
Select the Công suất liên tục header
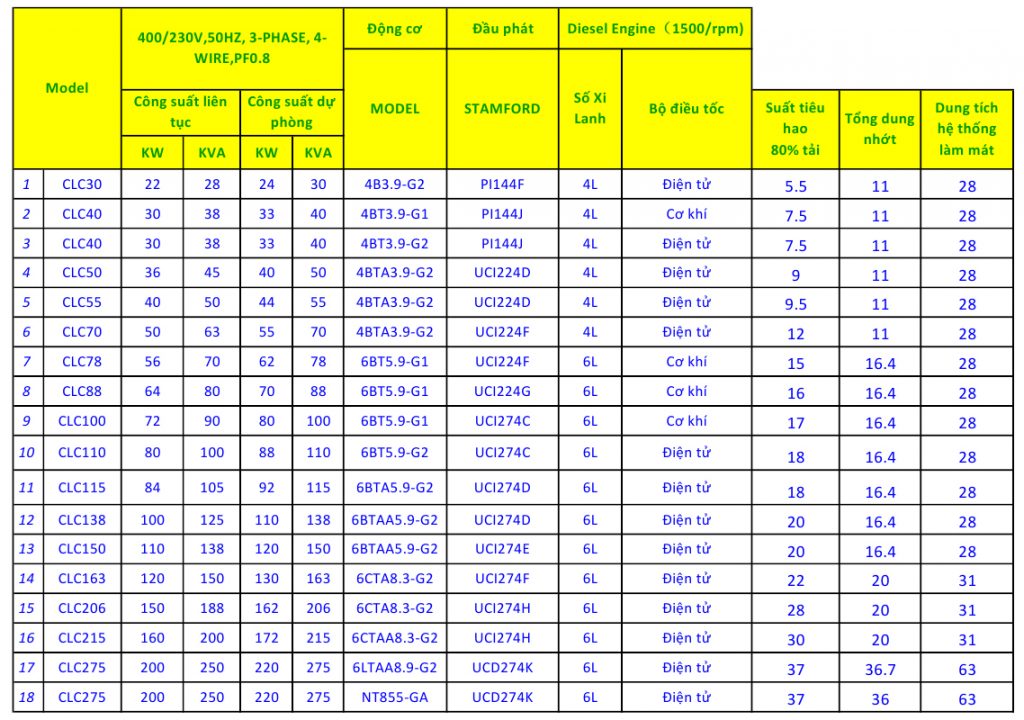tap(180, 111)
